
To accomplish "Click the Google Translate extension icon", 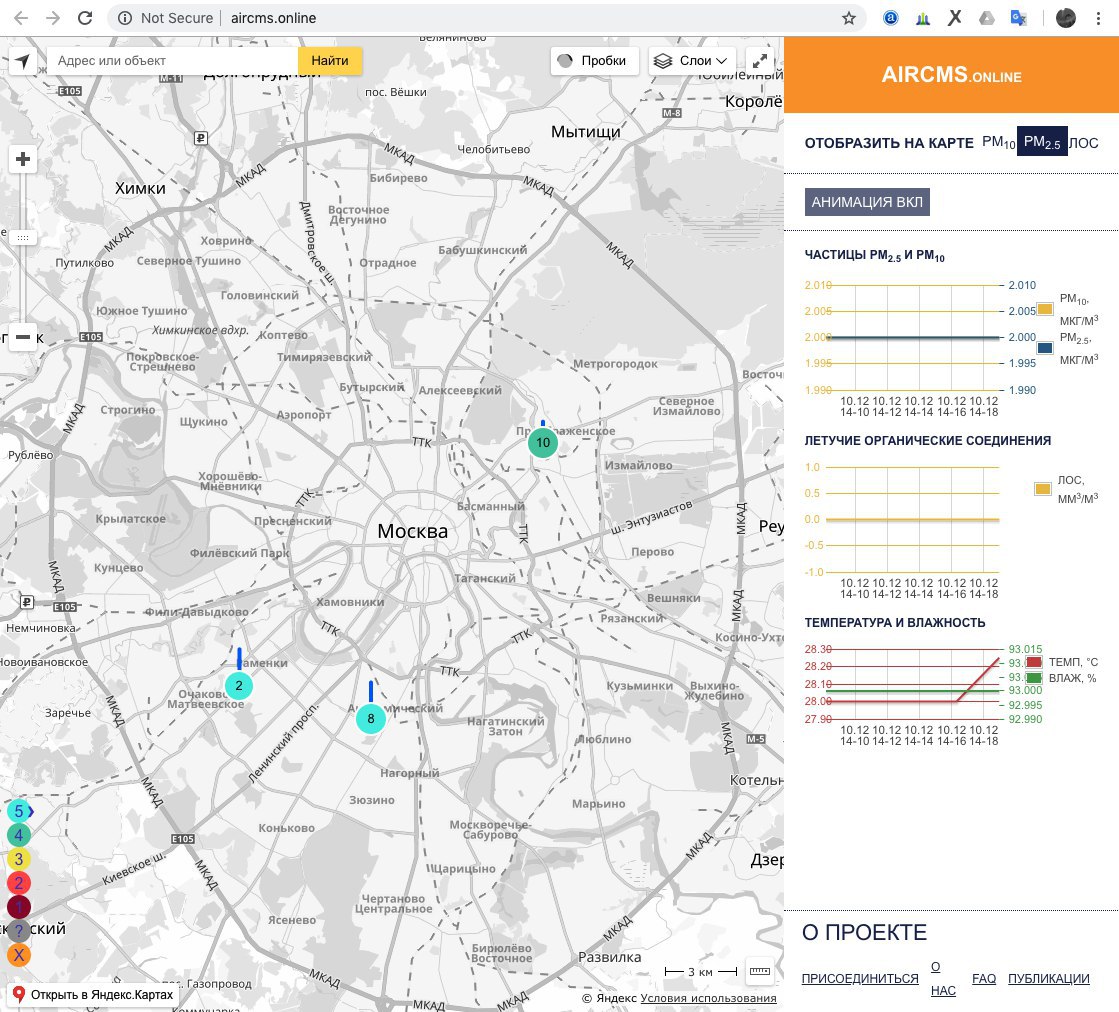I will (1019, 18).
